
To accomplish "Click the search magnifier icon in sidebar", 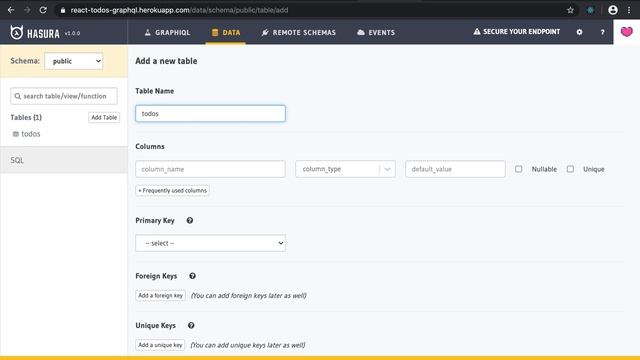I will (18, 96).
